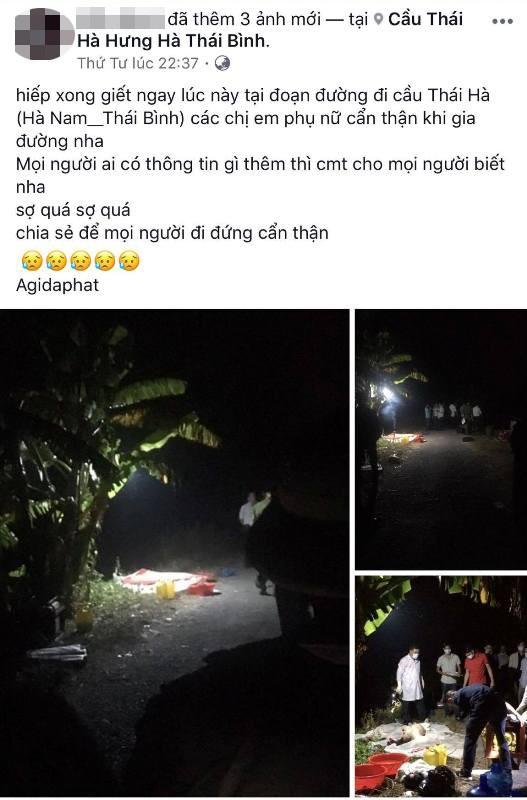Click the timestamp Thứ Tư lúc 22:37

(x=138, y=63)
